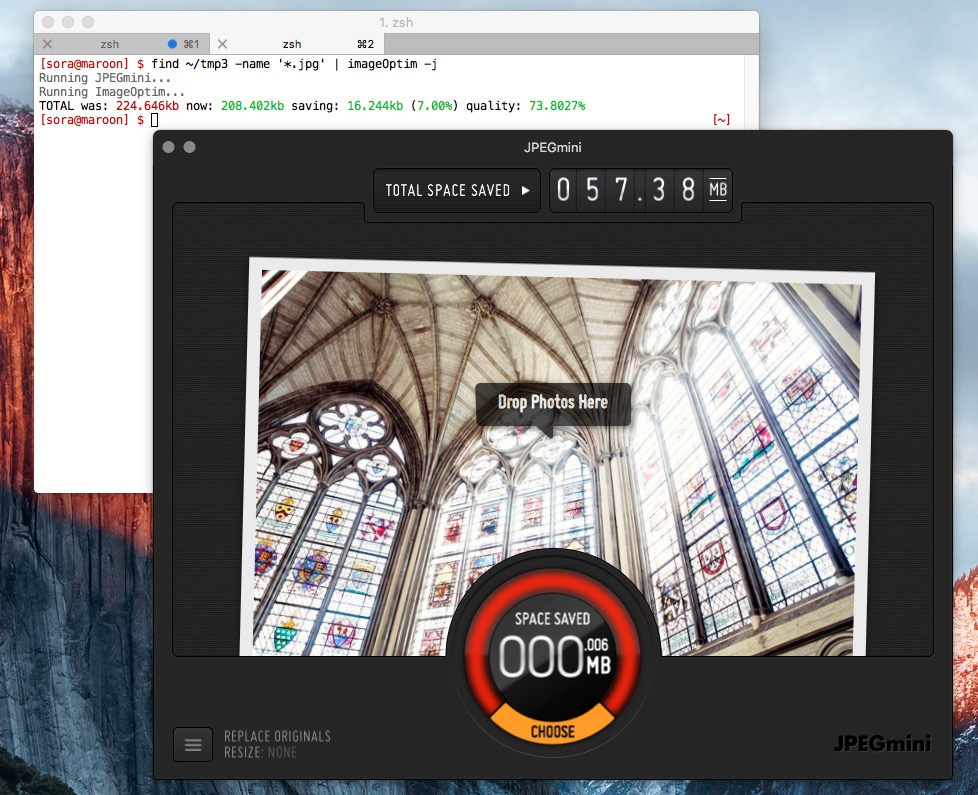The width and height of the screenshot is (978, 795).
Task: Click the RESIZE: NONE setting text
Action: (260, 753)
